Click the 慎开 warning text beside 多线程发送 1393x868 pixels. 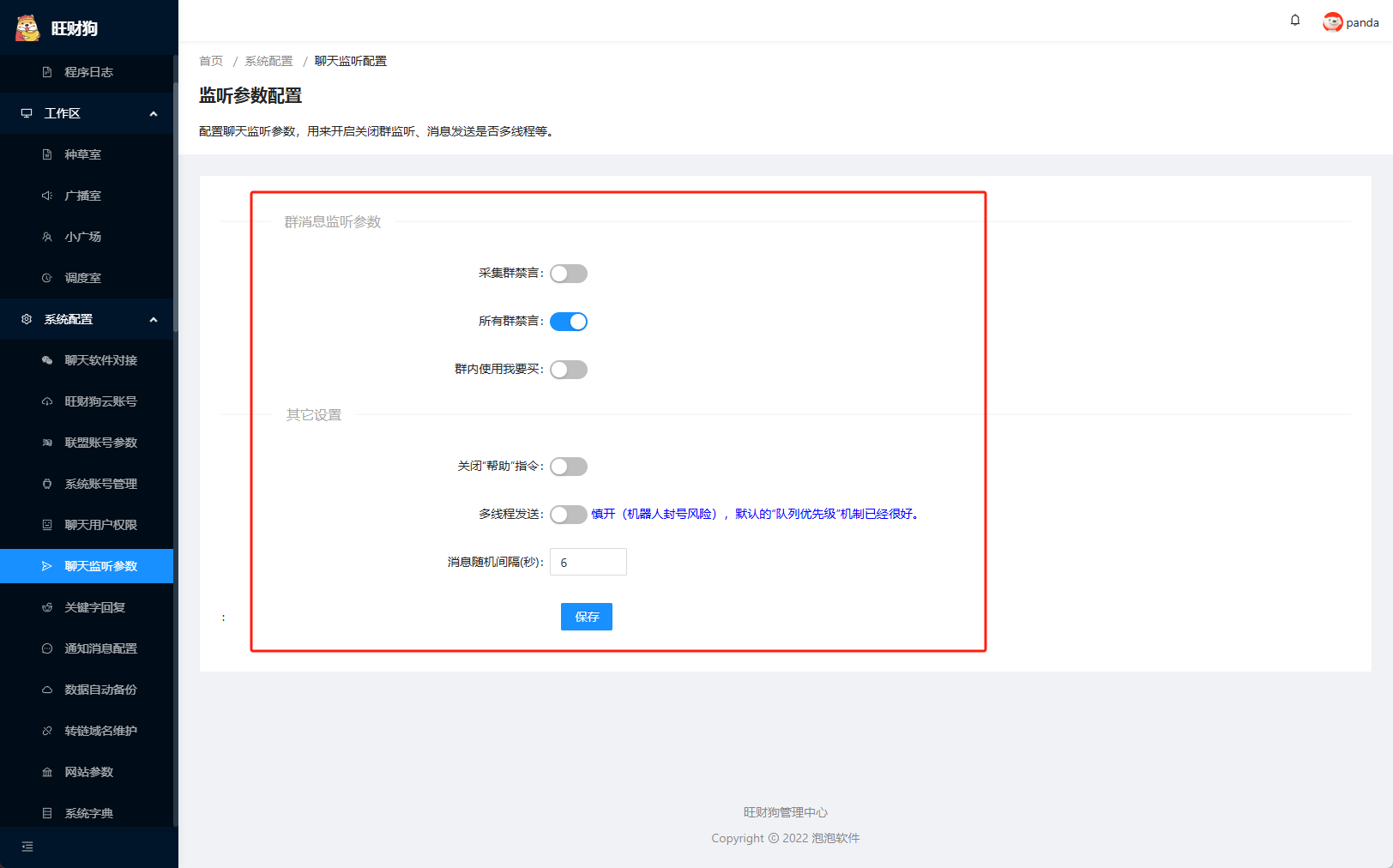click(x=755, y=514)
